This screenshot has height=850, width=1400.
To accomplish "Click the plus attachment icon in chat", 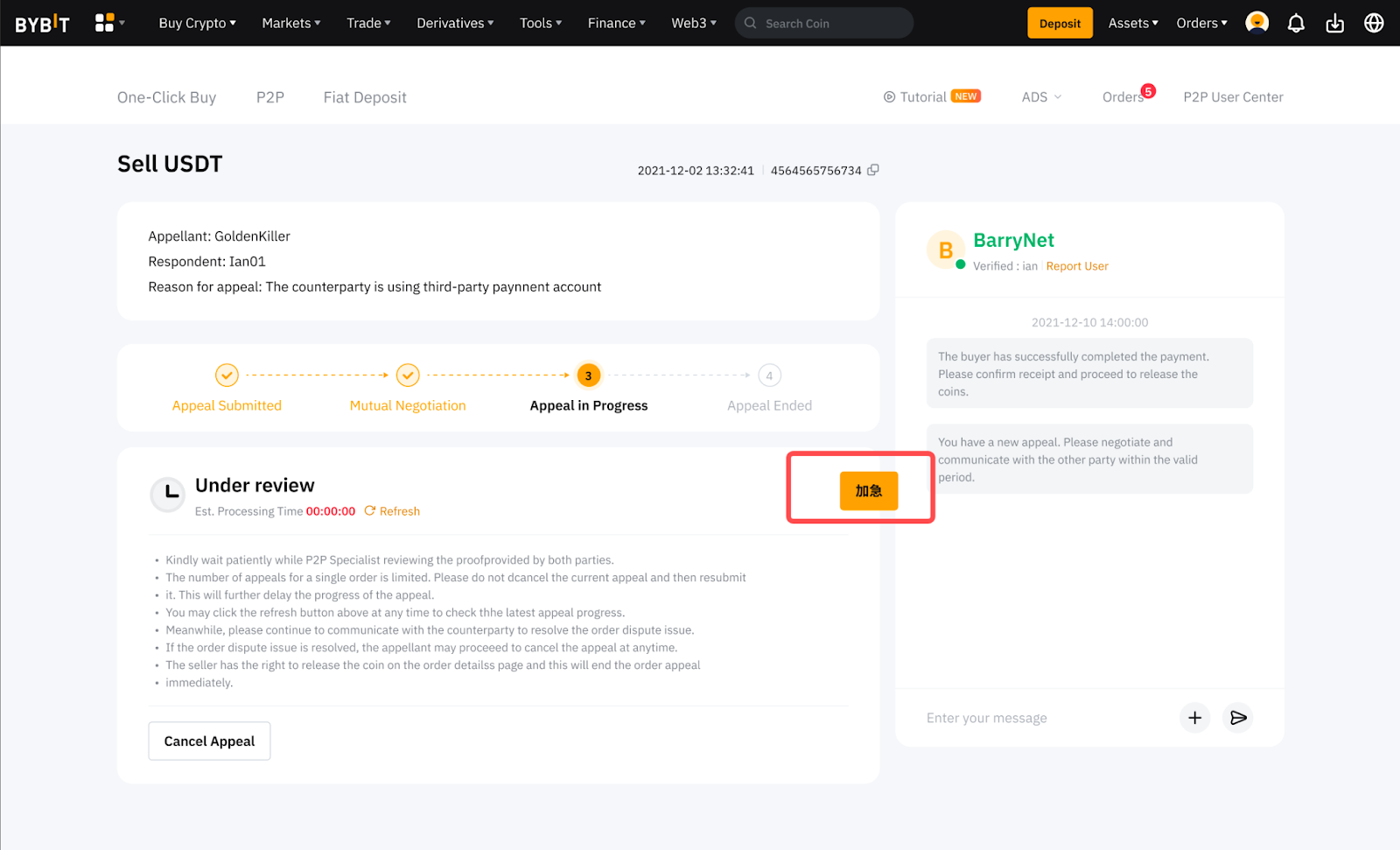I will tap(1194, 718).
